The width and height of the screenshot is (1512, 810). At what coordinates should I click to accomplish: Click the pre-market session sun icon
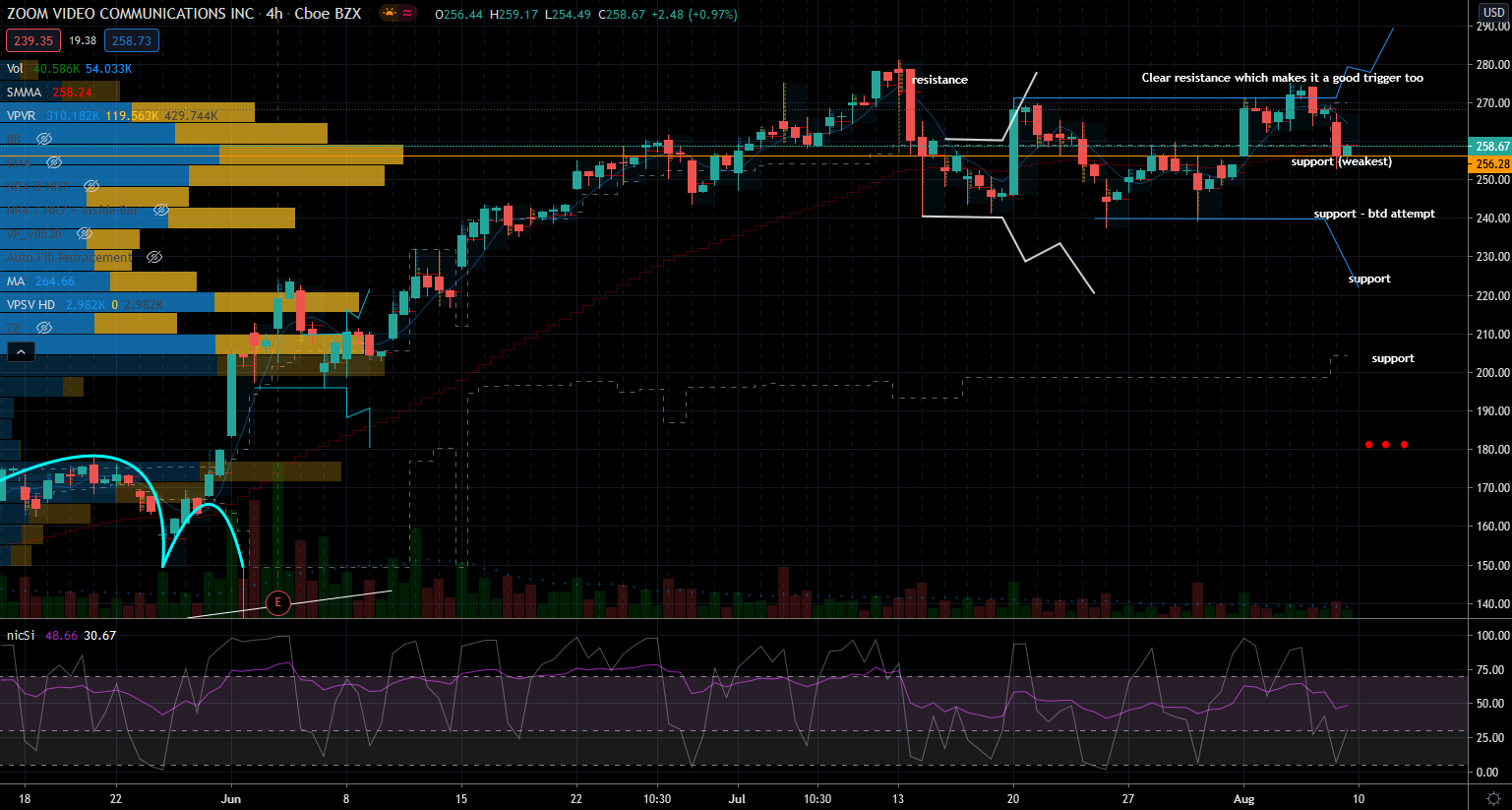(x=389, y=14)
